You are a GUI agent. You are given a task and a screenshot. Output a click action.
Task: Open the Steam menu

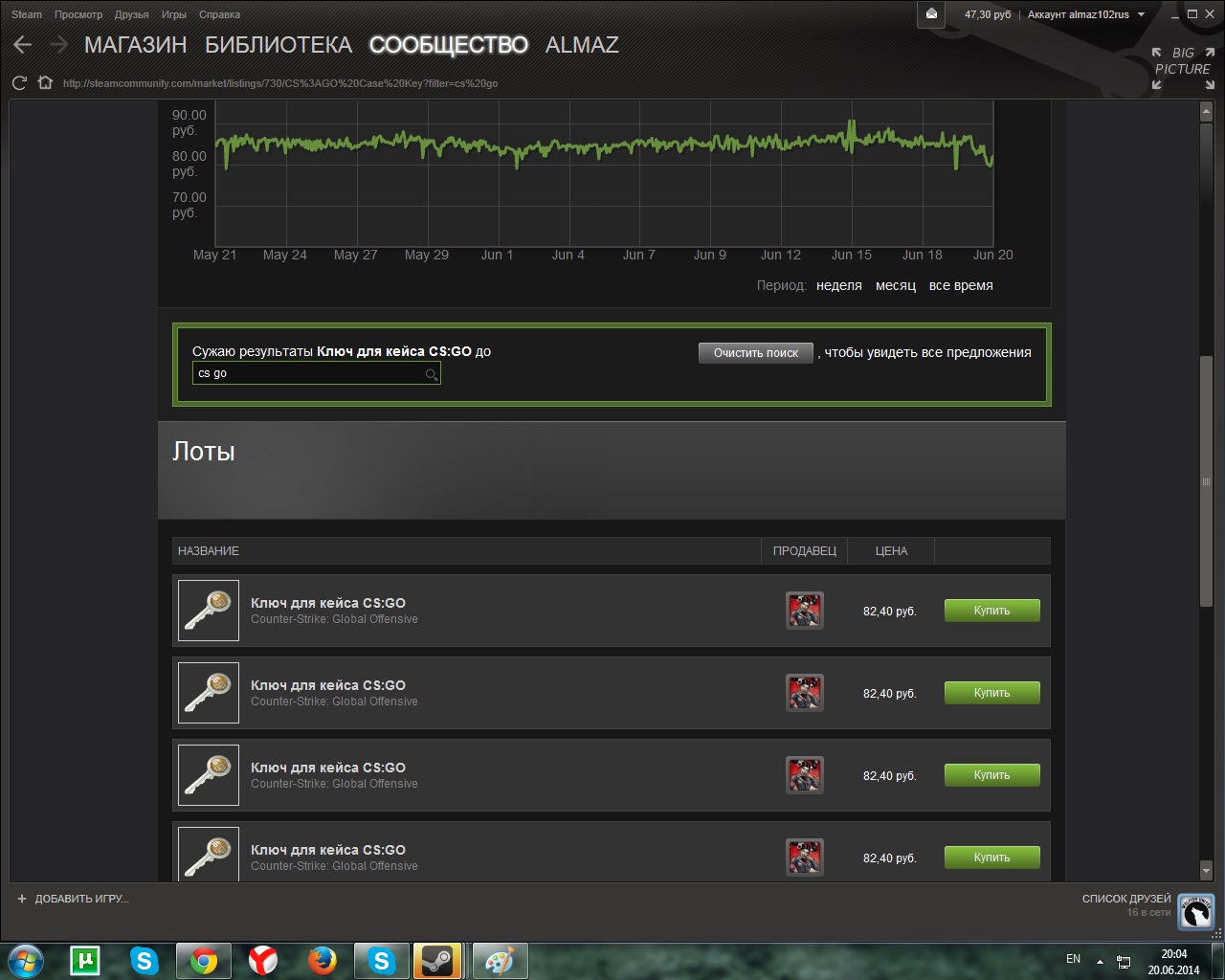click(27, 14)
